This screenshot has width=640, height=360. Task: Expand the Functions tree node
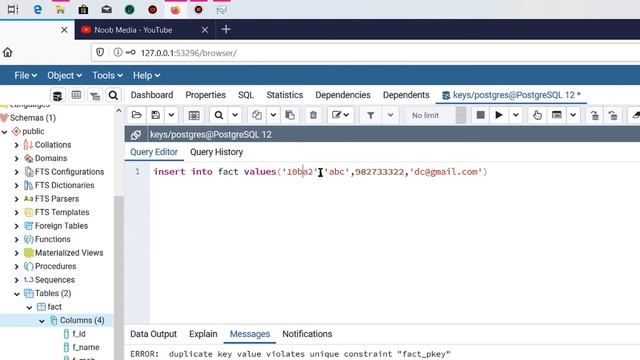point(16,239)
